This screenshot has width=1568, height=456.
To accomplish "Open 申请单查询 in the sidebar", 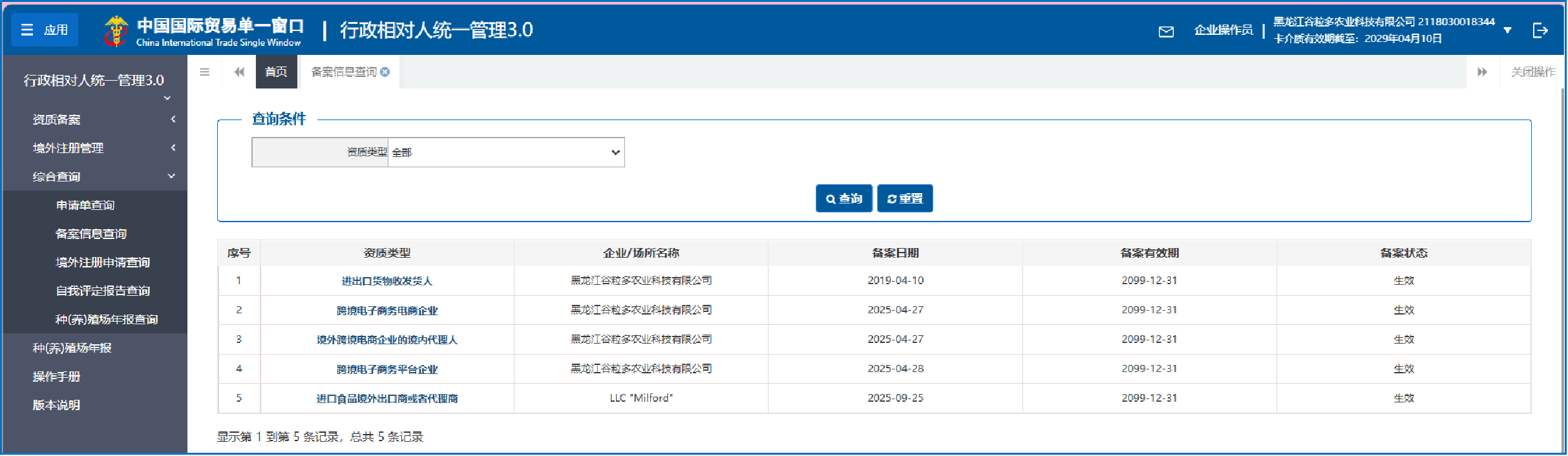I will [x=85, y=205].
